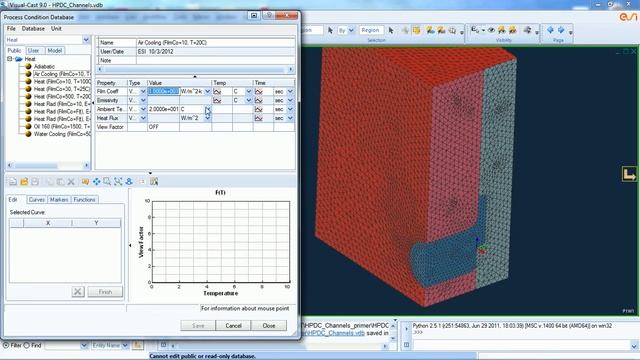640x360 pixels.
Task: Click the horizontal scrollbar under the Heat tree
Action: pyautogui.click(x=48, y=165)
